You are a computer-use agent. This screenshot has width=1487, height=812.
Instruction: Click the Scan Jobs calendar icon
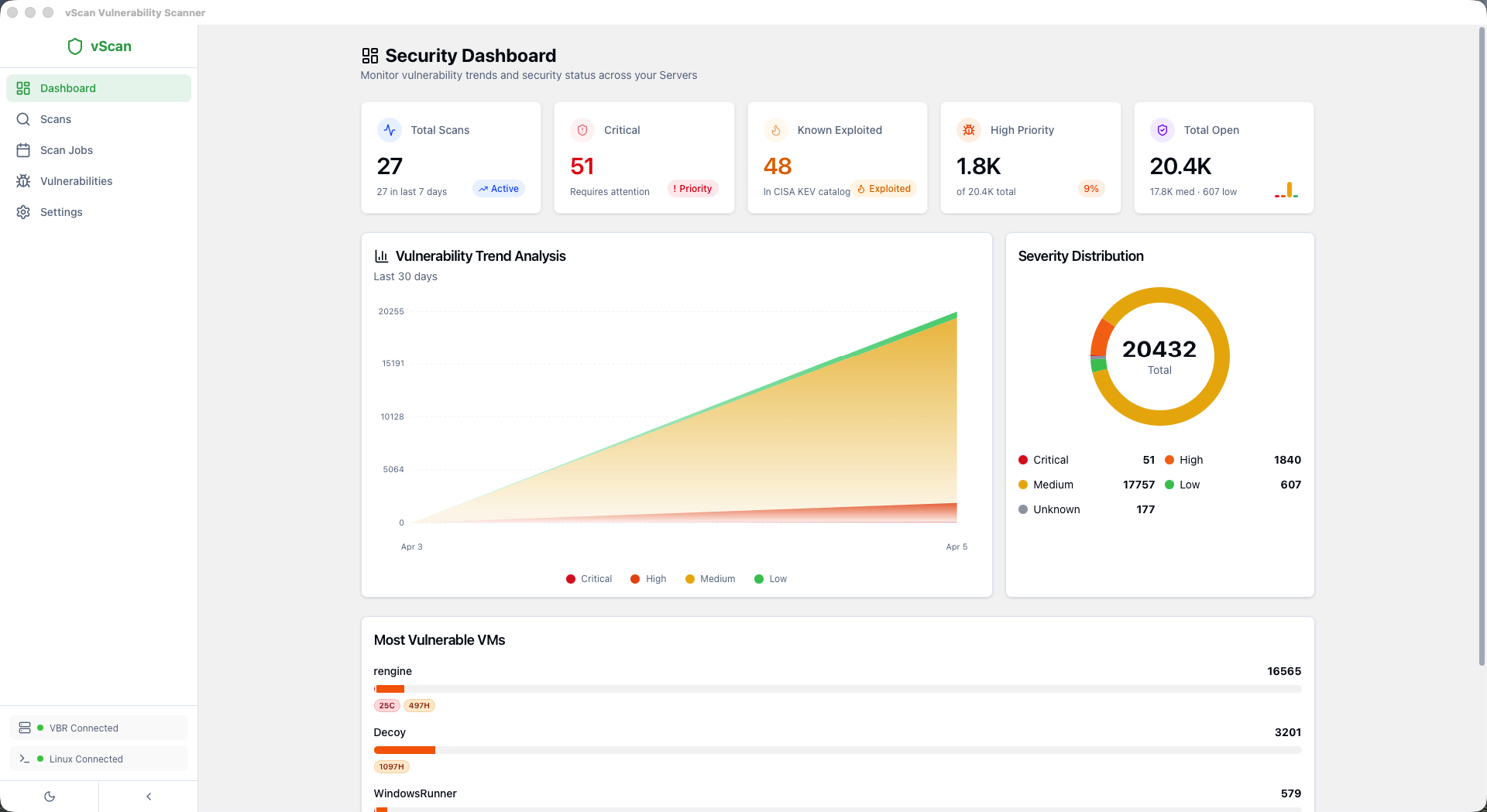pyautogui.click(x=23, y=150)
